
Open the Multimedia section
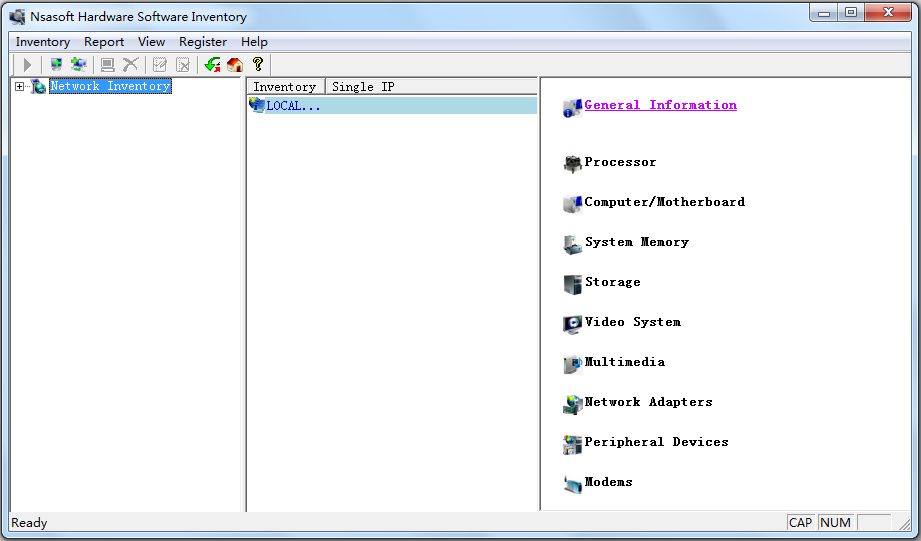coord(624,362)
